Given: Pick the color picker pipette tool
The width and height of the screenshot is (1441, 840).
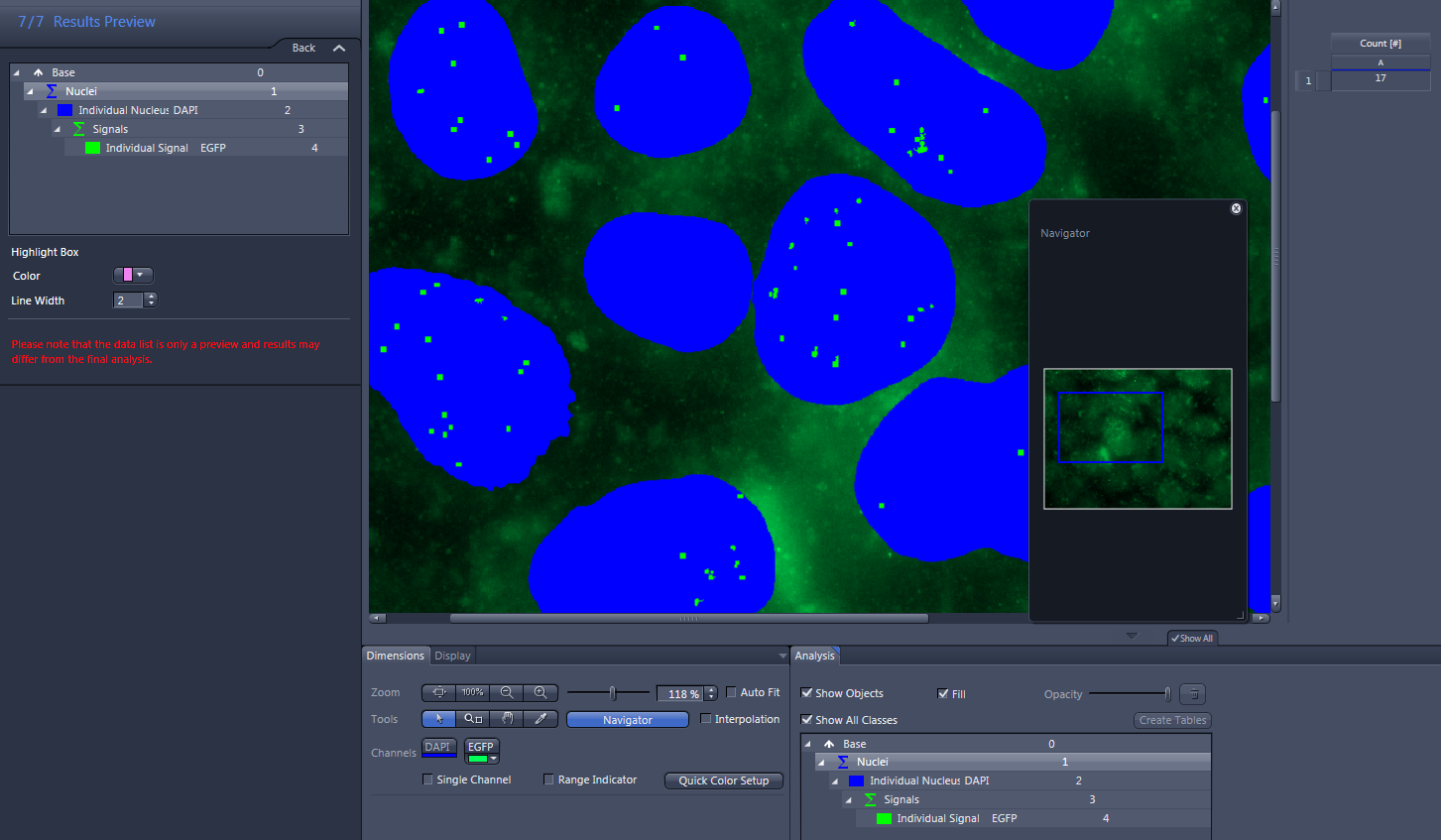Looking at the screenshot, I should tap(540, 719).
